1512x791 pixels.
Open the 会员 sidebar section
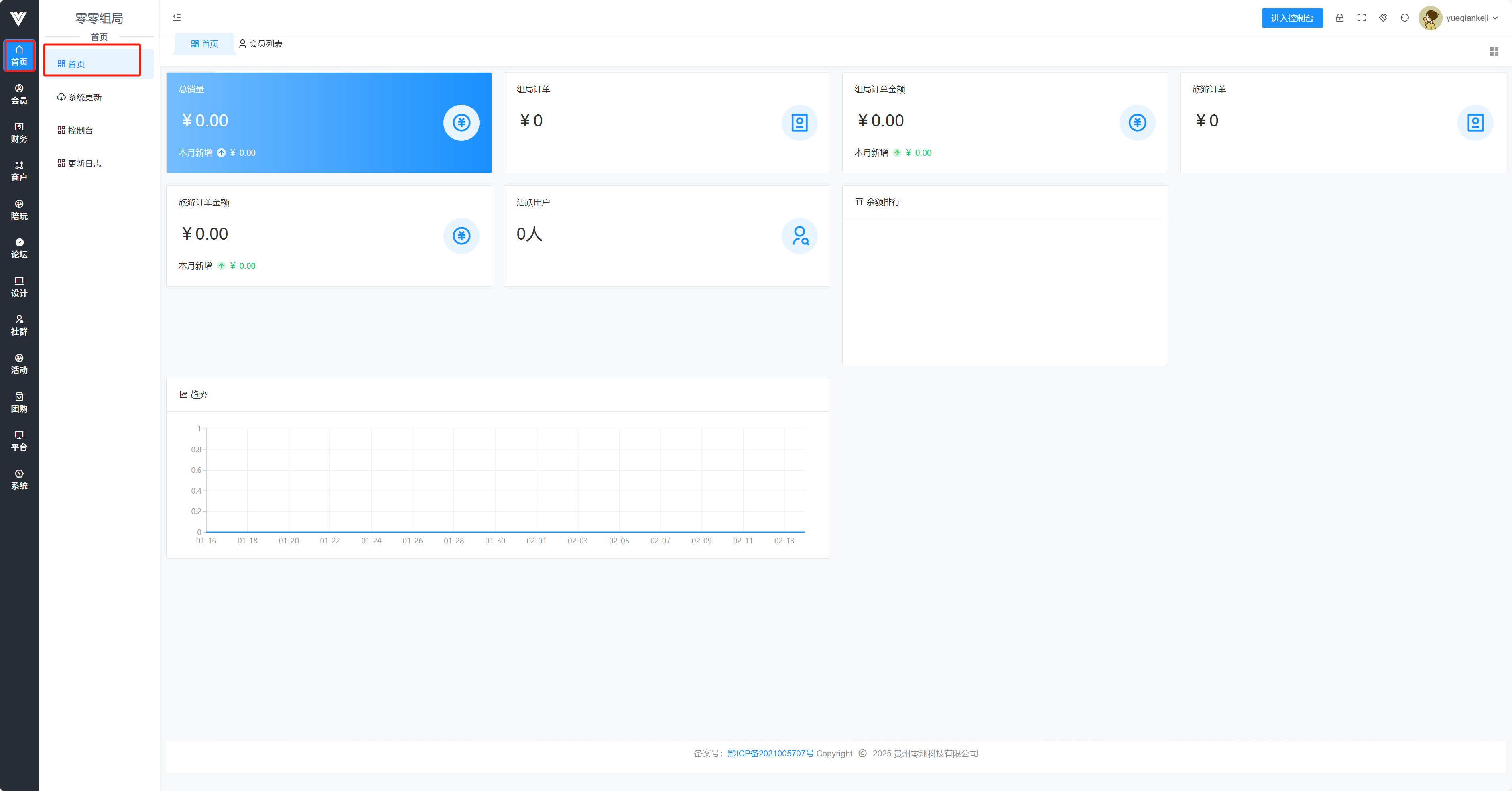pyautogui.click(x=19, y=94)
